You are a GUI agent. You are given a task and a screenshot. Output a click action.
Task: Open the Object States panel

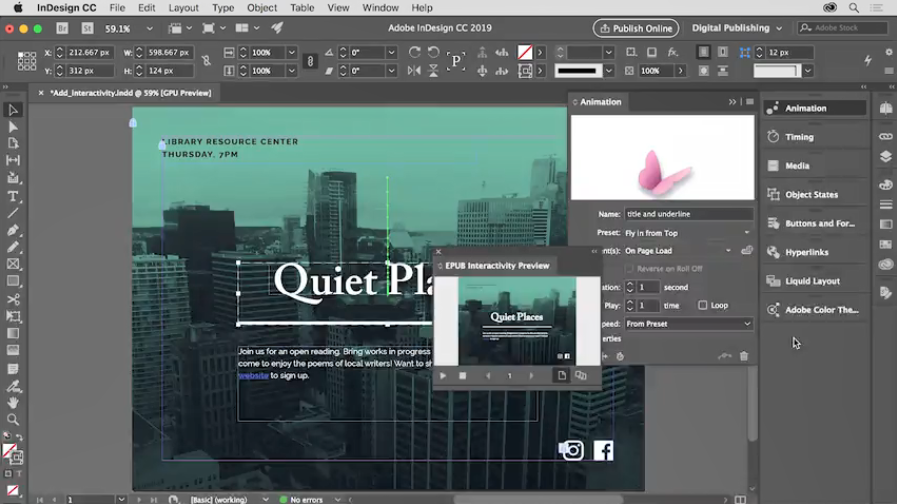click(x=811, y=195)
